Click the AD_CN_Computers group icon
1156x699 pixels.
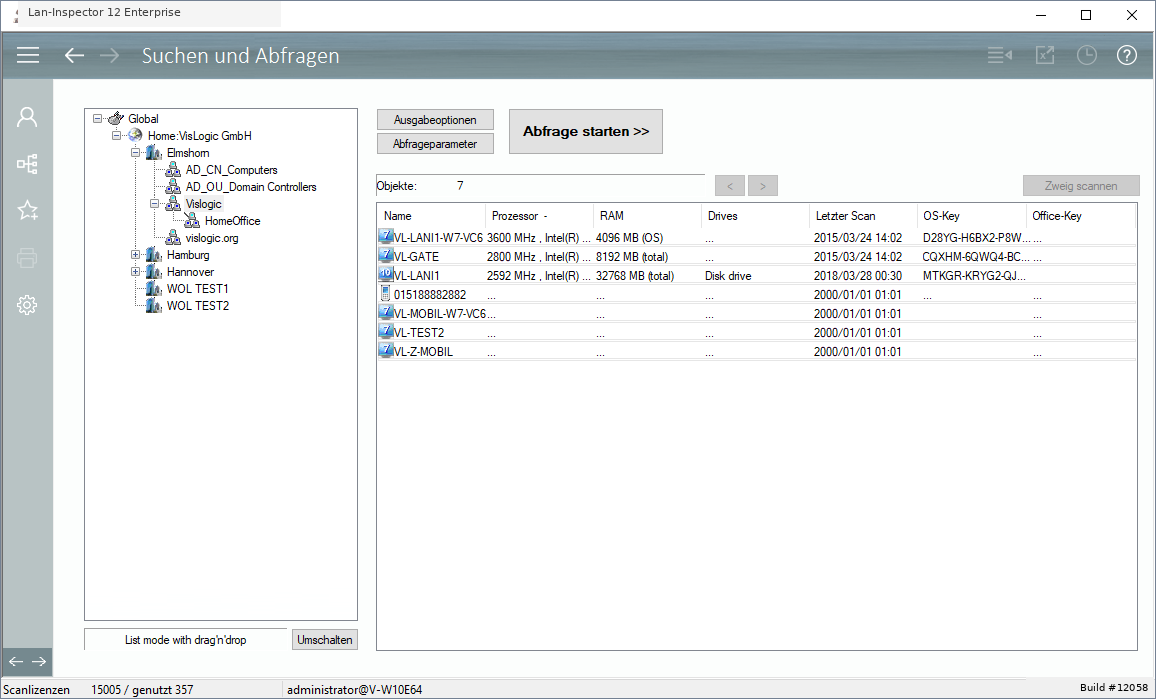173,170
